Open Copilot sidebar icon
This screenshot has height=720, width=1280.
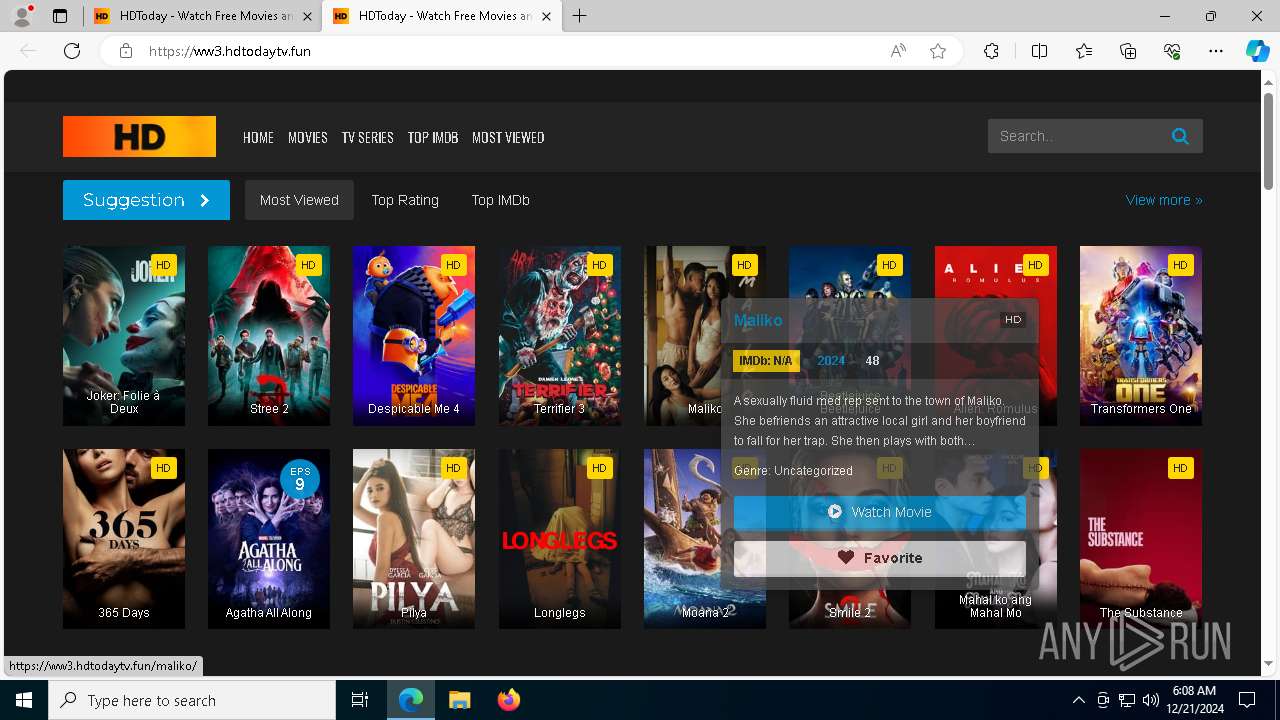(1257, 51)
